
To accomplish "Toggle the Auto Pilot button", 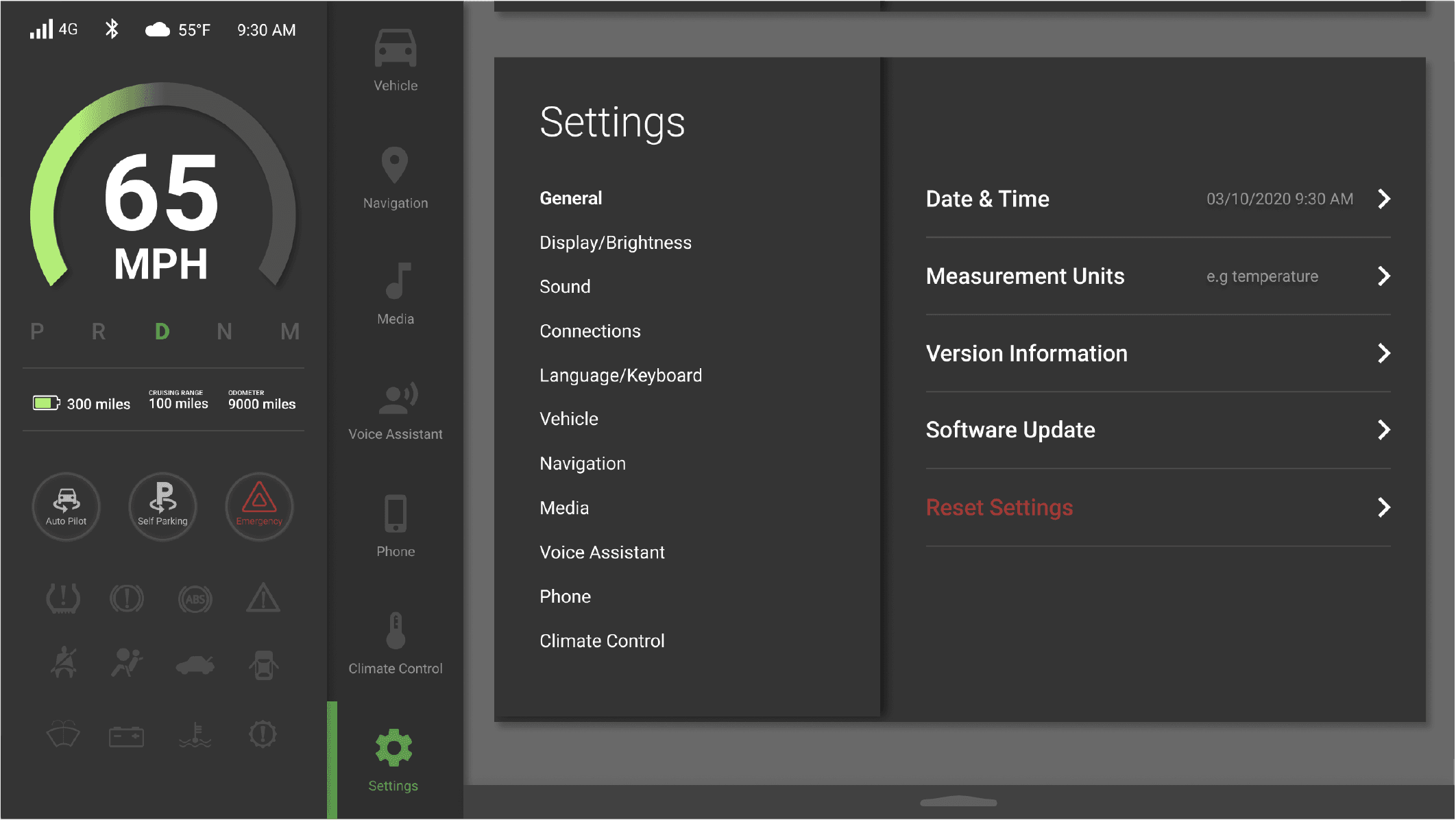I will pyautogui.click(x=66, y=507).
